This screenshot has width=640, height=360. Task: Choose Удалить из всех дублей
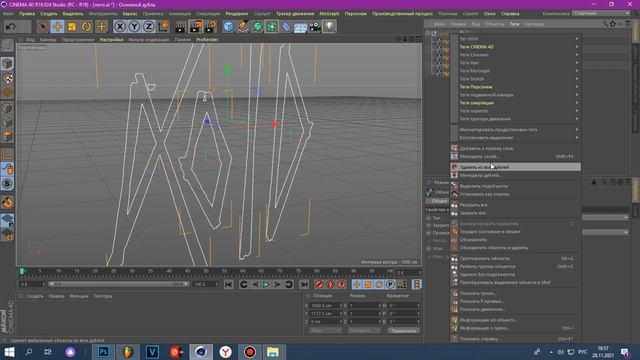[x=516, y=167]
